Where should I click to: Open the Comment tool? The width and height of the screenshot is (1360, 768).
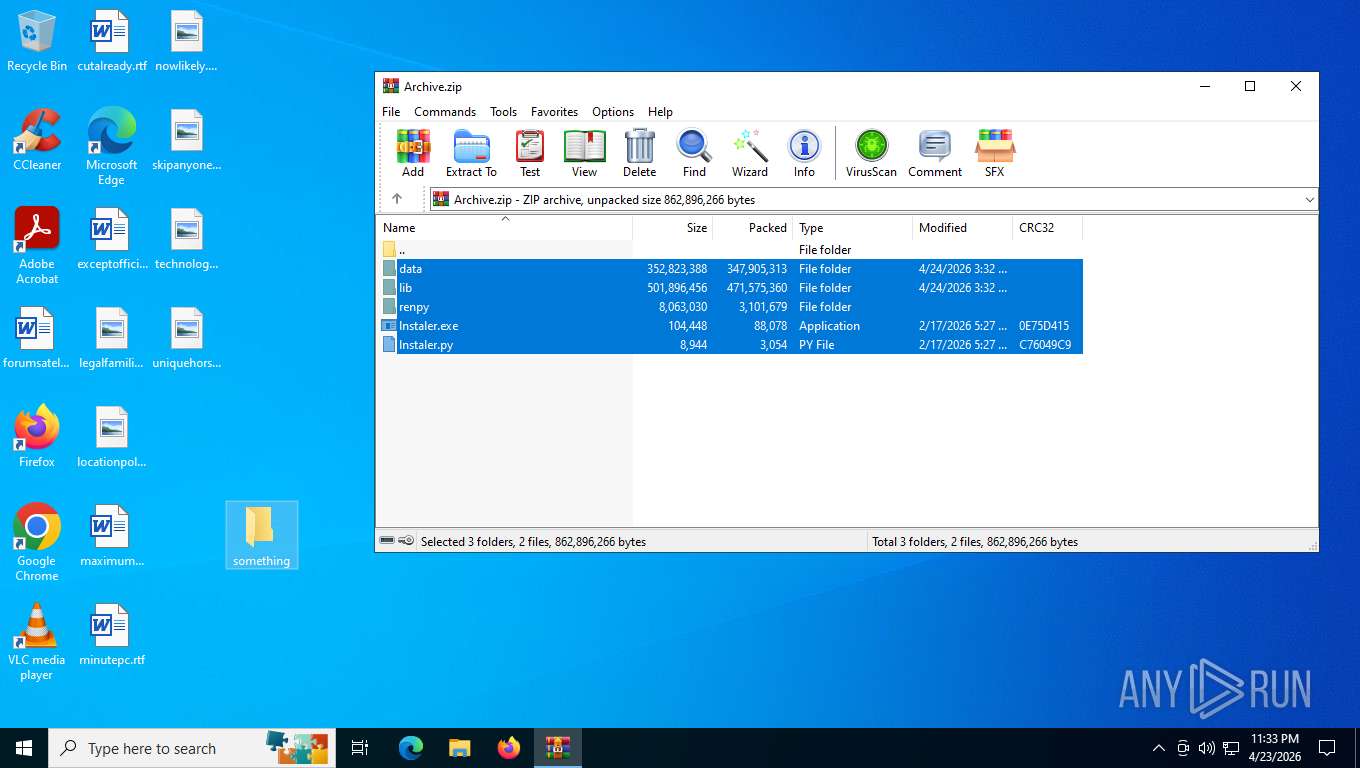click(935, 153)
